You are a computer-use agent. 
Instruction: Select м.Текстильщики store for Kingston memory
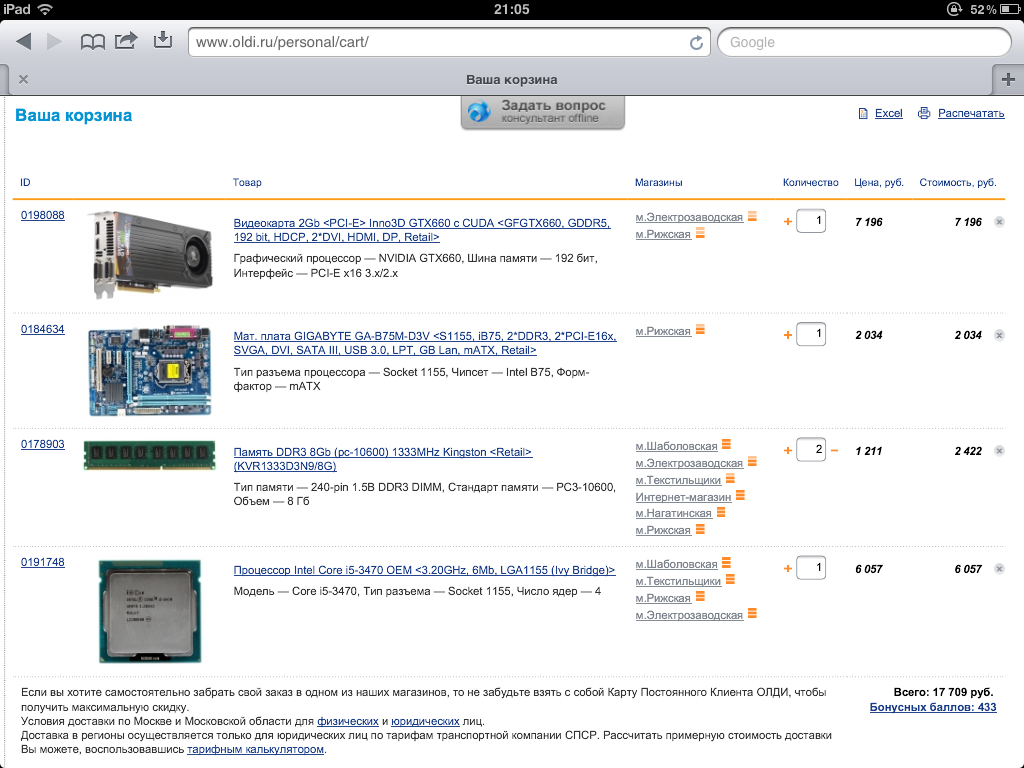pyautogui.click(x=679, y=480)
